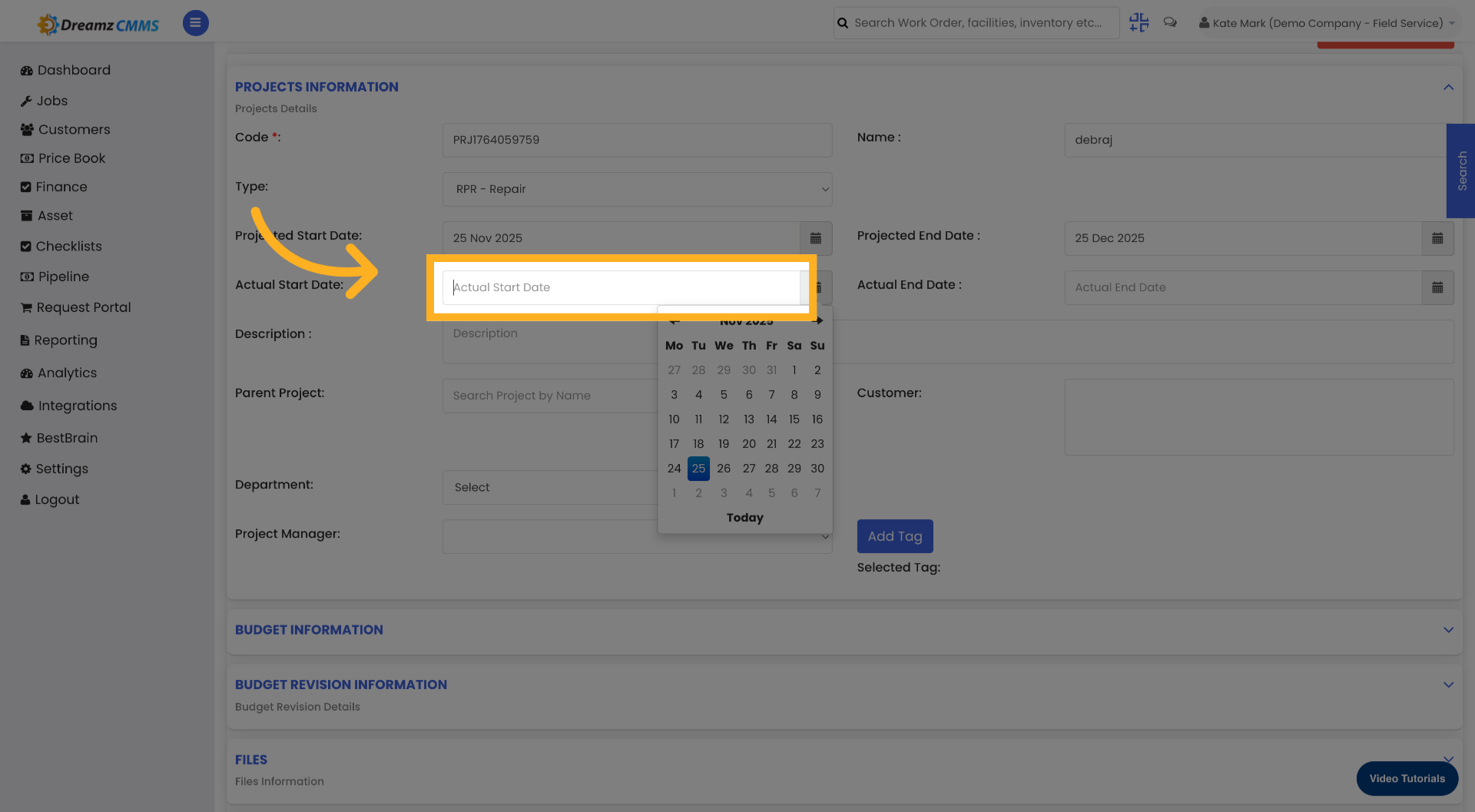
Task: Select day 31 of previous month
Action: pyautogui.click(x=771, y=370)
